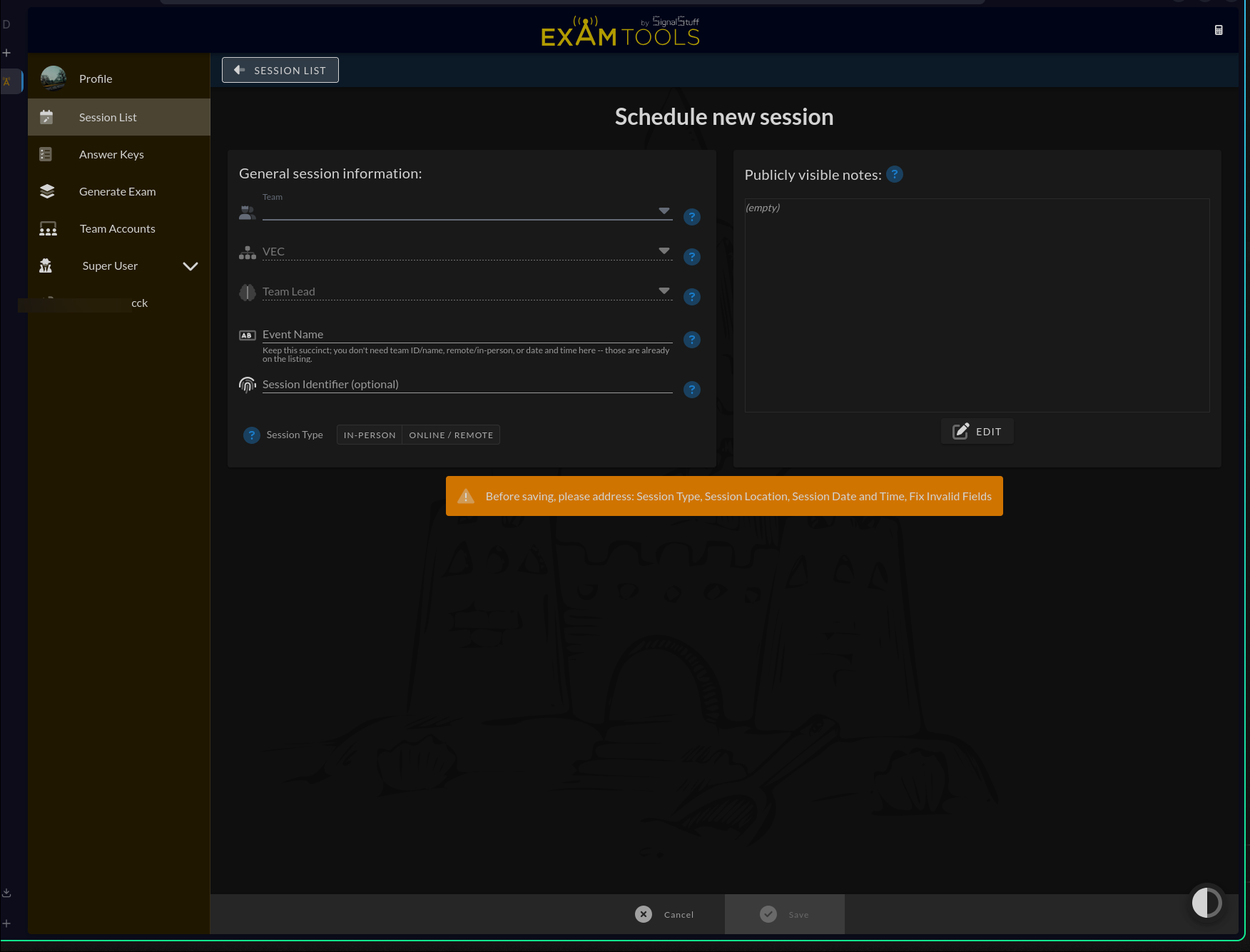Click the profile avatar picture
This screenshot has width=1250, height=952.
click(x=54, y=79)
